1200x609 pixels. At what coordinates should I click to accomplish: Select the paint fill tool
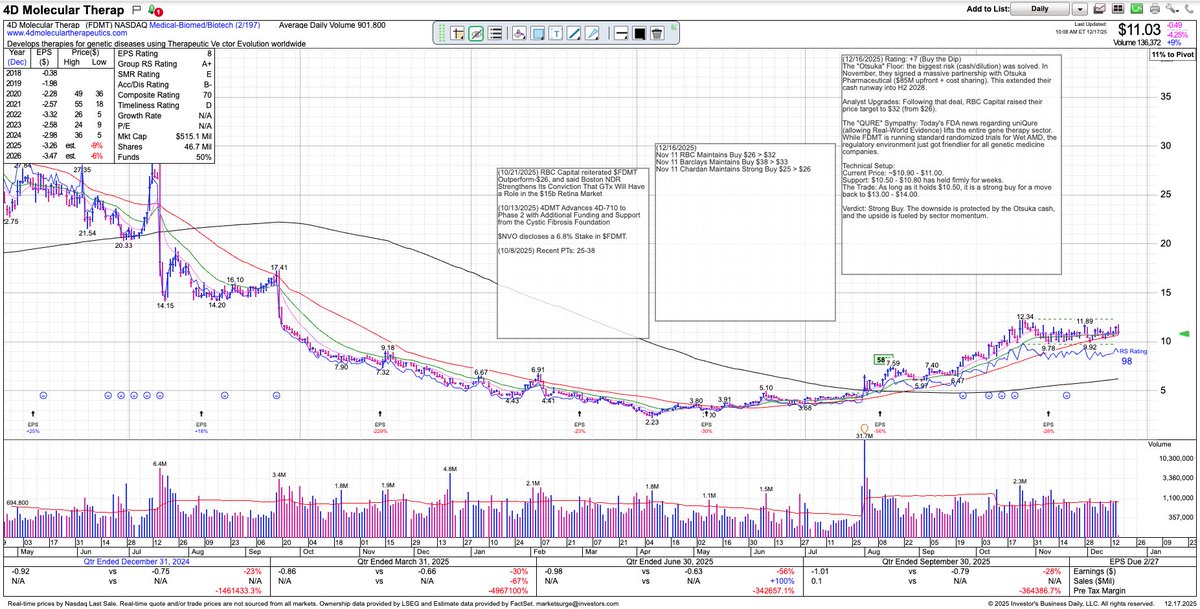[x=519, y=33]
